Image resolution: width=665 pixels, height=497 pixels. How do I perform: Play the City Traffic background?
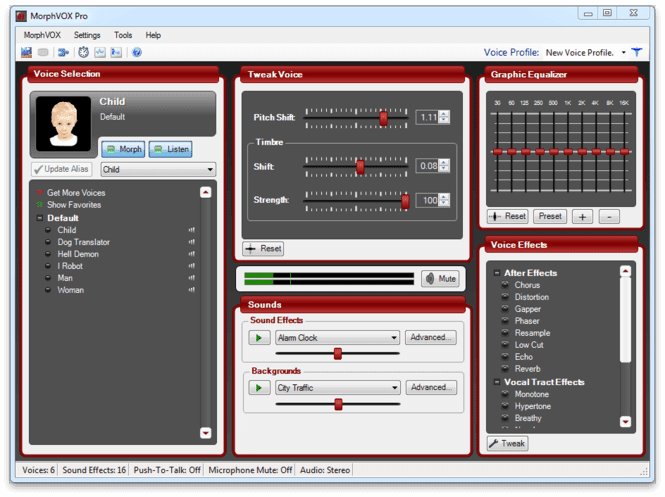click(259, 388)
